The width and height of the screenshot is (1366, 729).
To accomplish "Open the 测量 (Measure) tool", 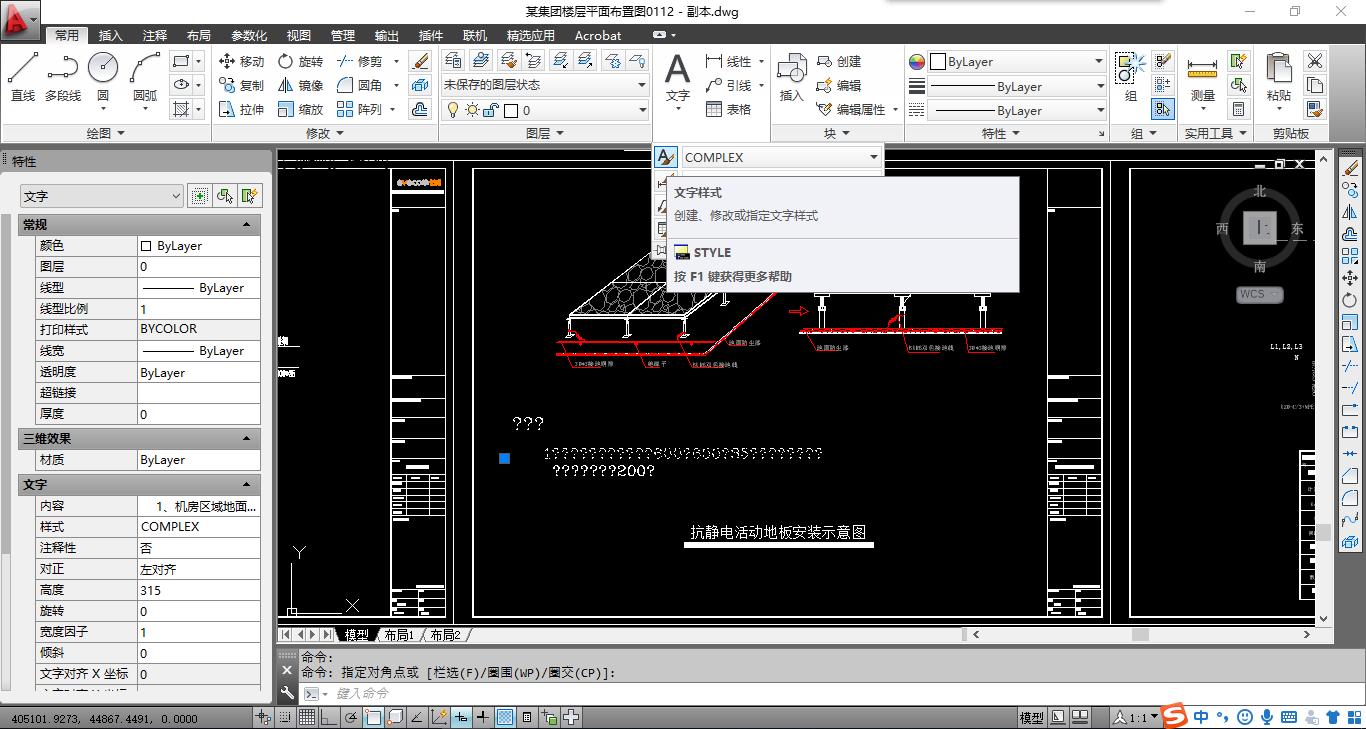I will point(1202,78).
